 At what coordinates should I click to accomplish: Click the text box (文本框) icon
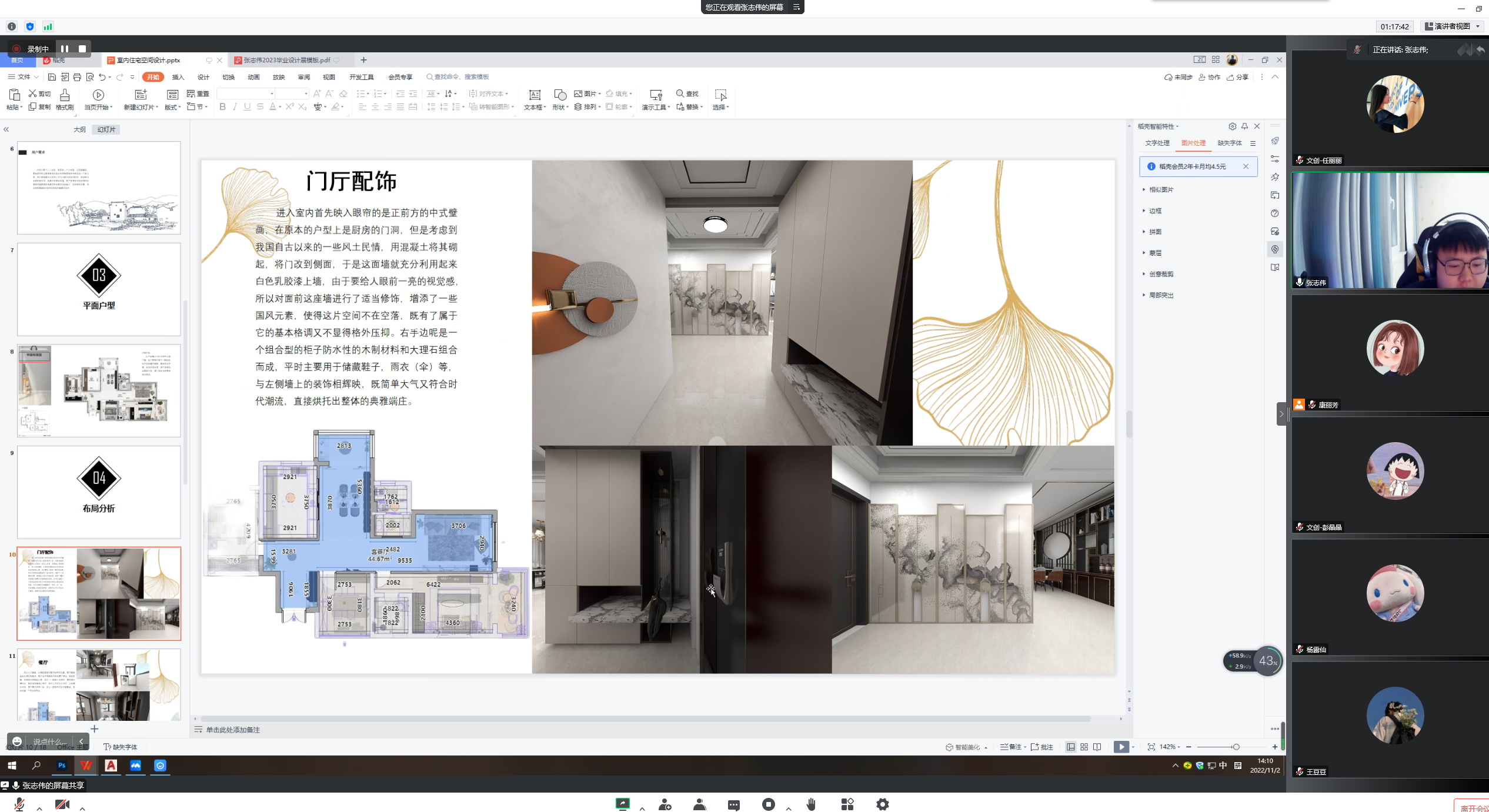click(x=535, y=95)
